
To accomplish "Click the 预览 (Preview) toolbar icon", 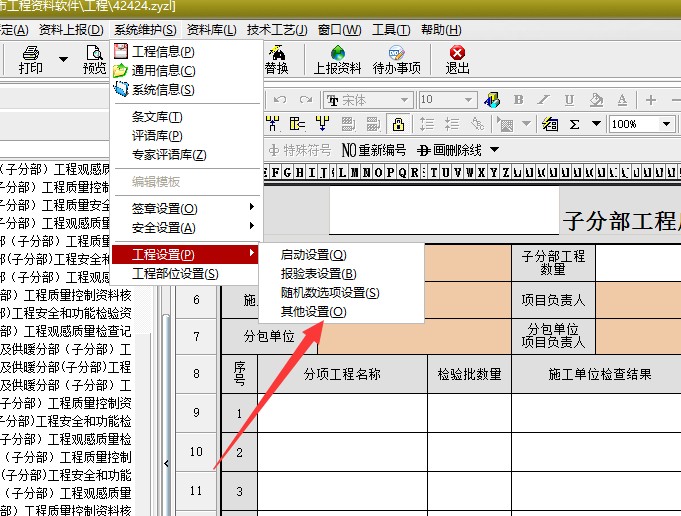I will [94, 59].
